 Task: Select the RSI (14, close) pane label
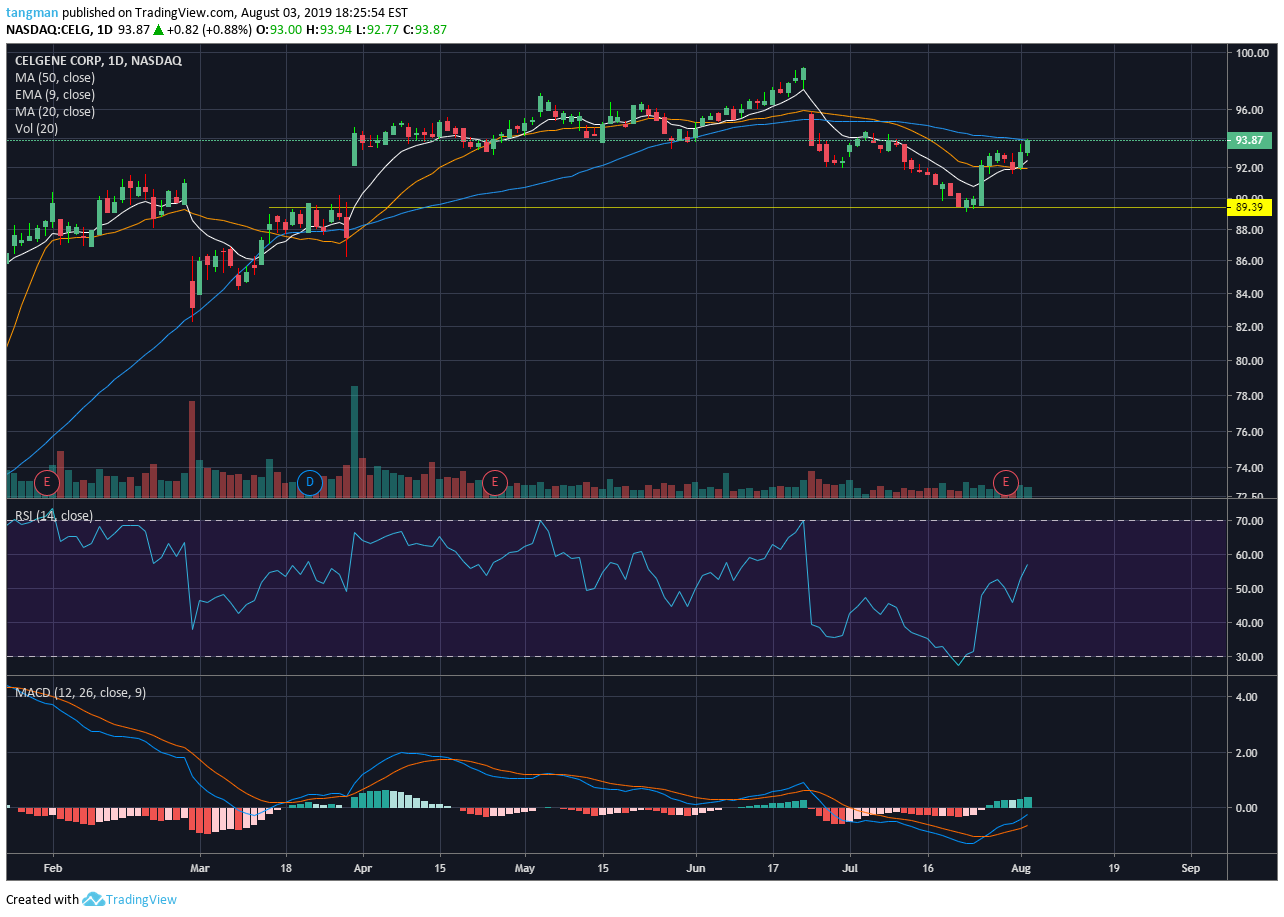(x=53, y=516)
